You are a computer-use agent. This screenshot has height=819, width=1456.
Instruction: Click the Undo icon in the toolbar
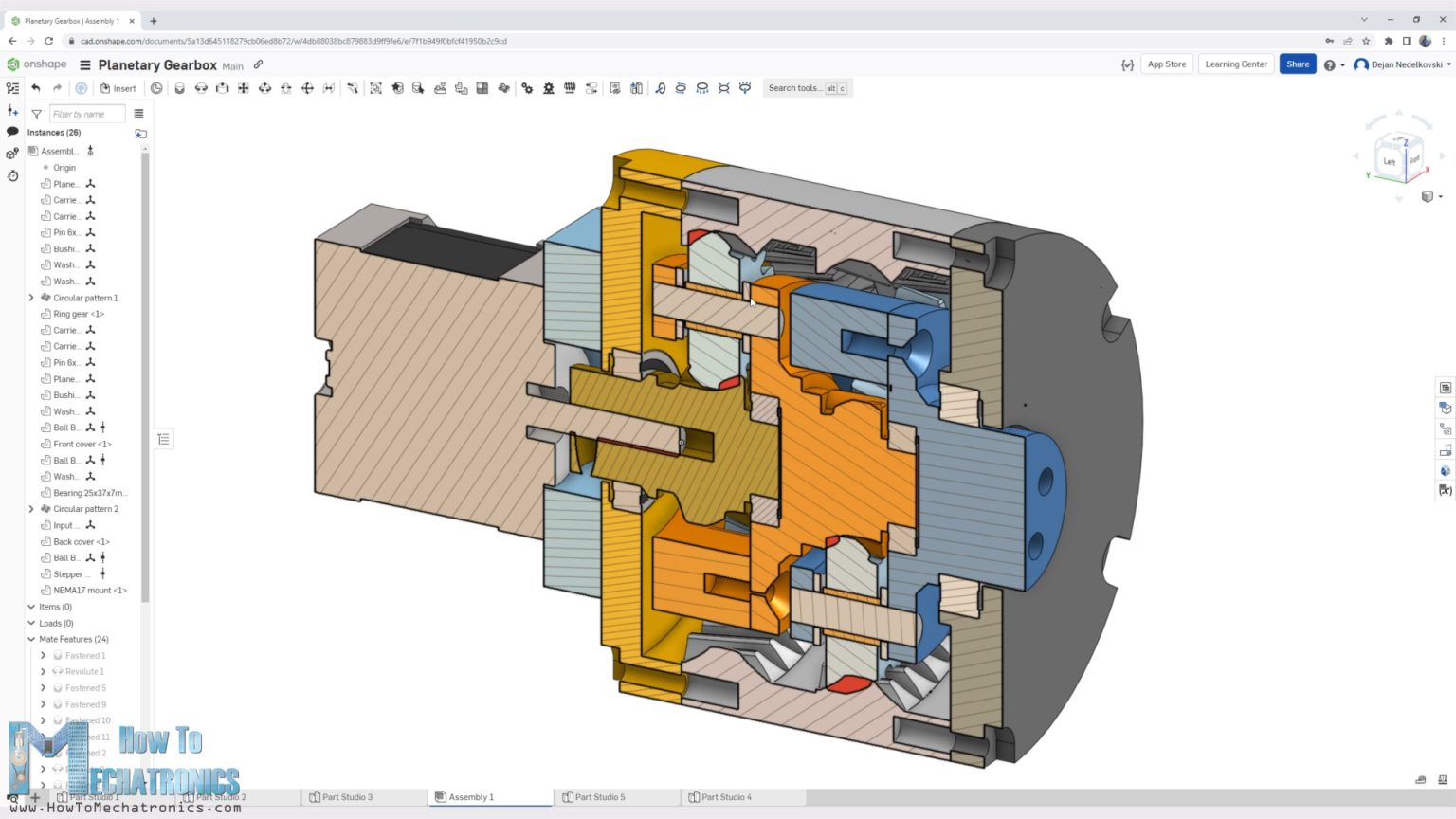coord(35,87)
